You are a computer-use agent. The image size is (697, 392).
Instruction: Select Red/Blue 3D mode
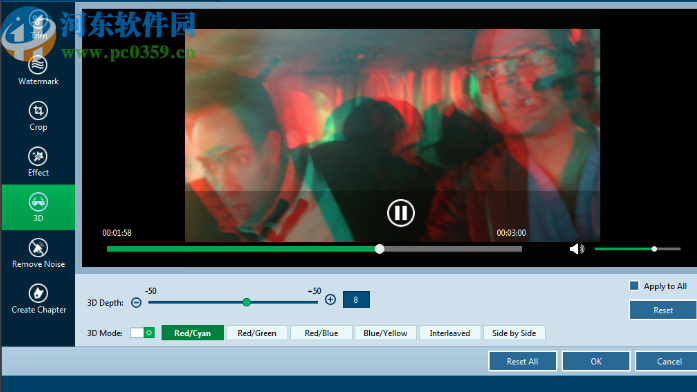click(x=321, y=333)
